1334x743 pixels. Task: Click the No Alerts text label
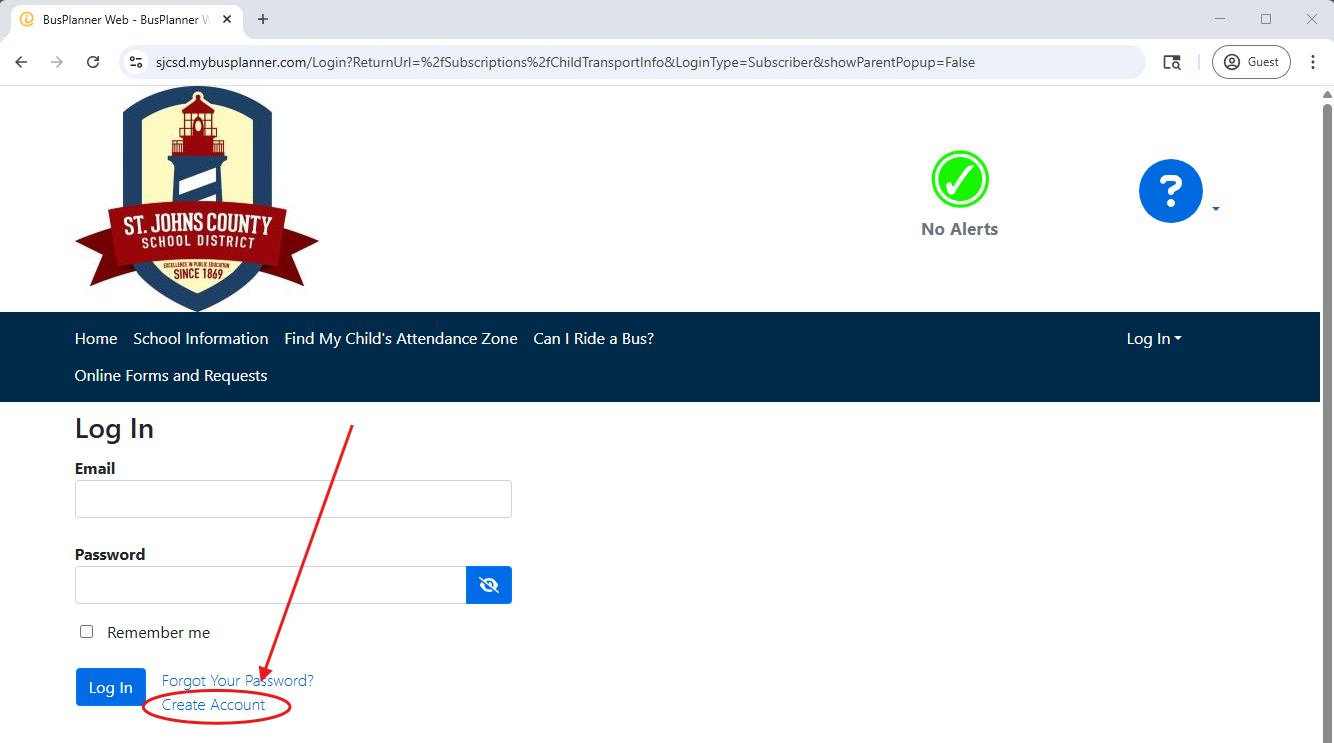(x=960, y=229)
